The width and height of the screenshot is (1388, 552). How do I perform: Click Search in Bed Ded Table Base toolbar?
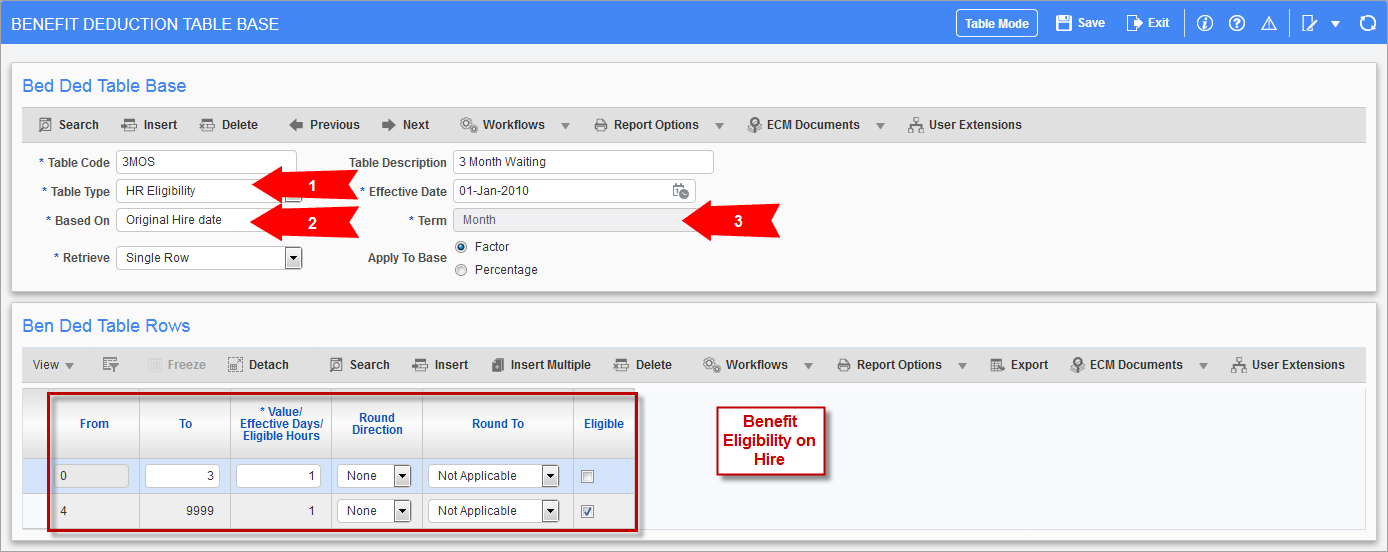(x=69, y=125)
